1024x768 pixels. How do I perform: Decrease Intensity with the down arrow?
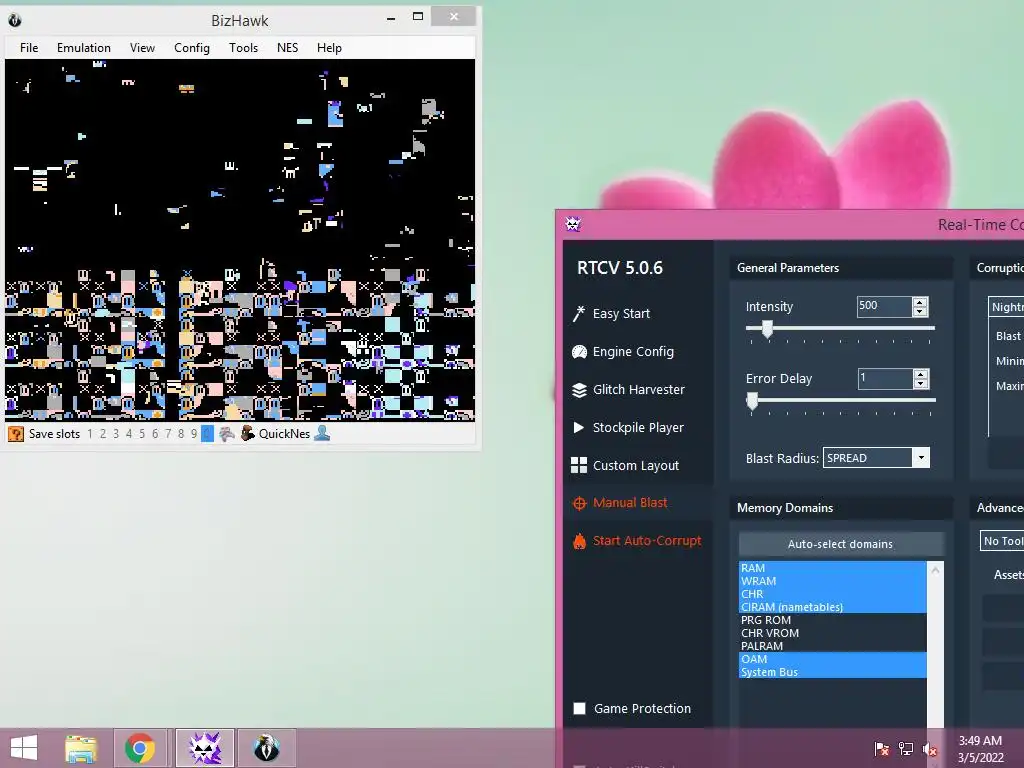tap(920, 311)
